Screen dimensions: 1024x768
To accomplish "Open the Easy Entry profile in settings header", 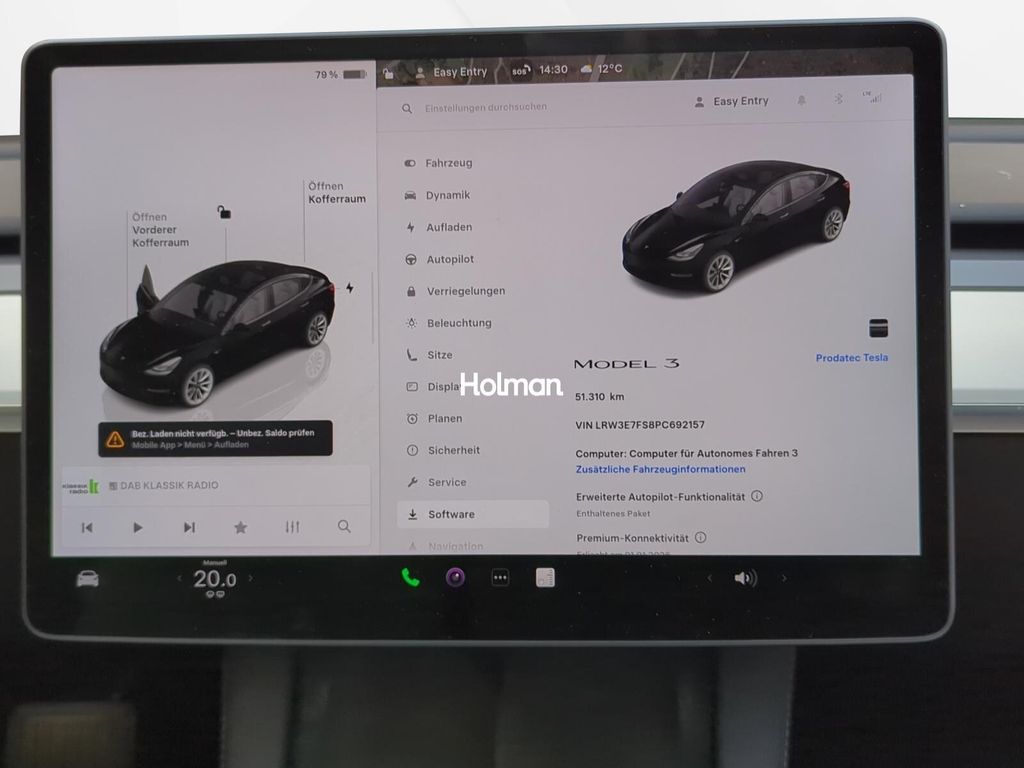I will [731, 101].
